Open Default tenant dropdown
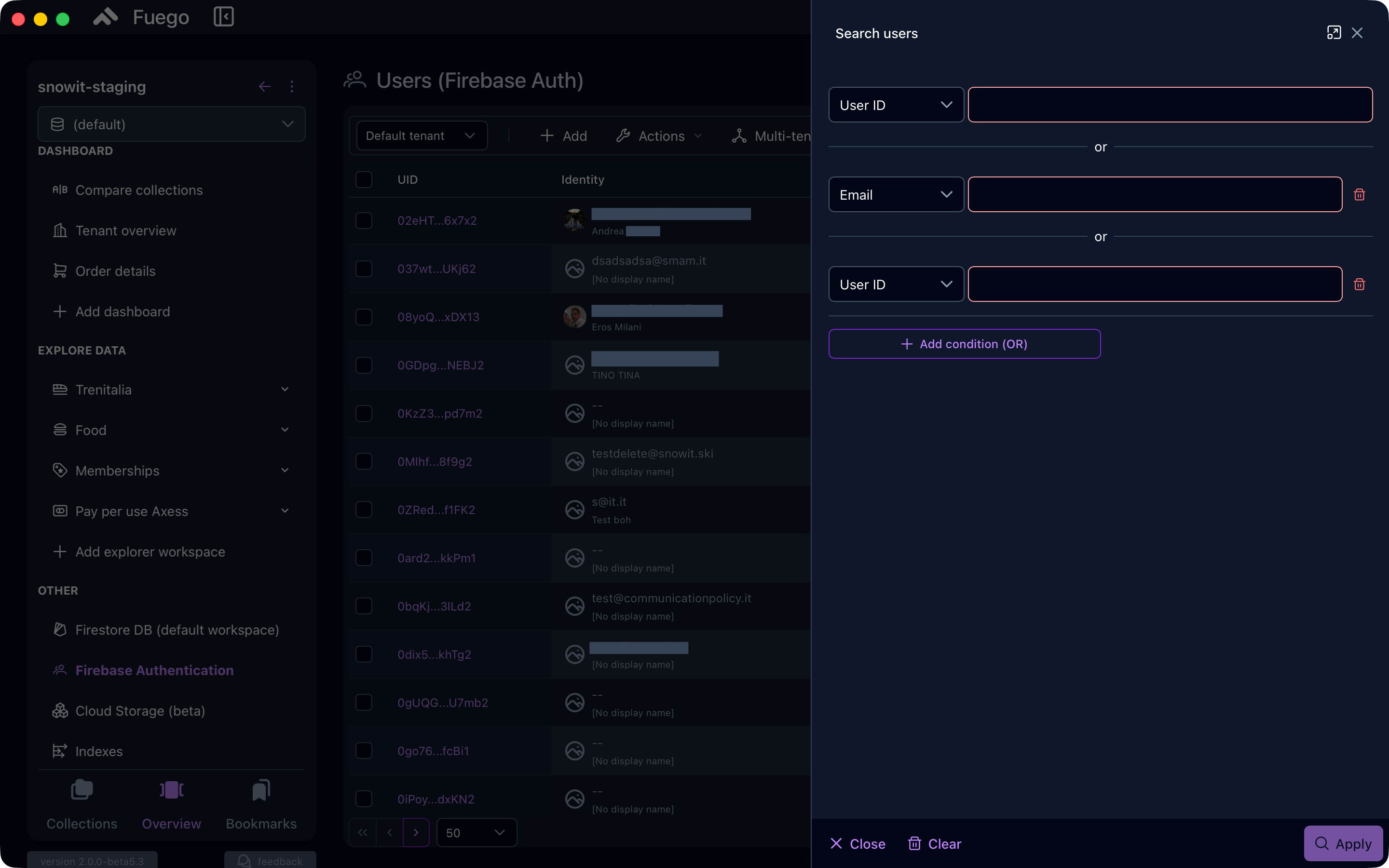Image resolution: width=1389 pixels, height=868 pixels. coord(422,136)
